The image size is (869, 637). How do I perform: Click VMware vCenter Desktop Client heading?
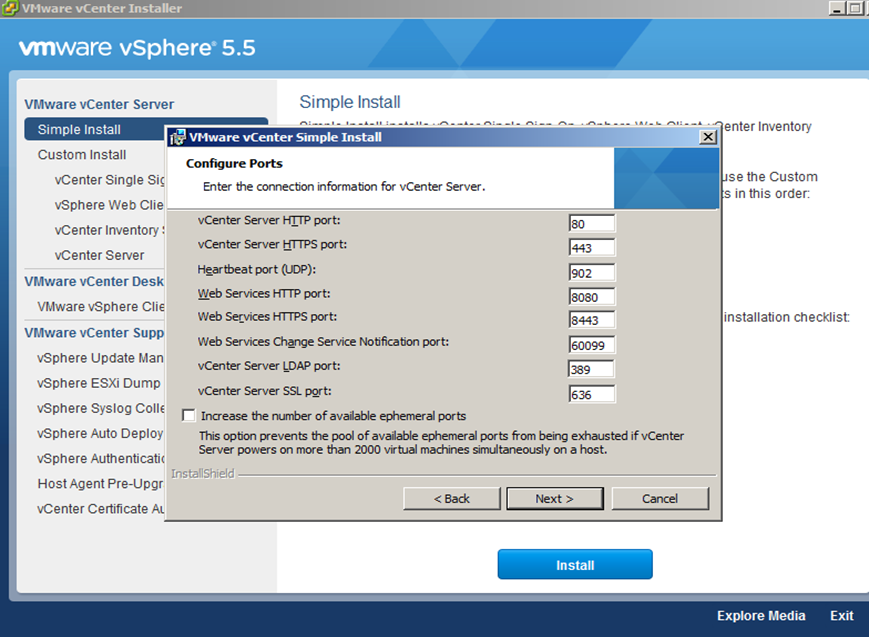click(x=94, y=281)
